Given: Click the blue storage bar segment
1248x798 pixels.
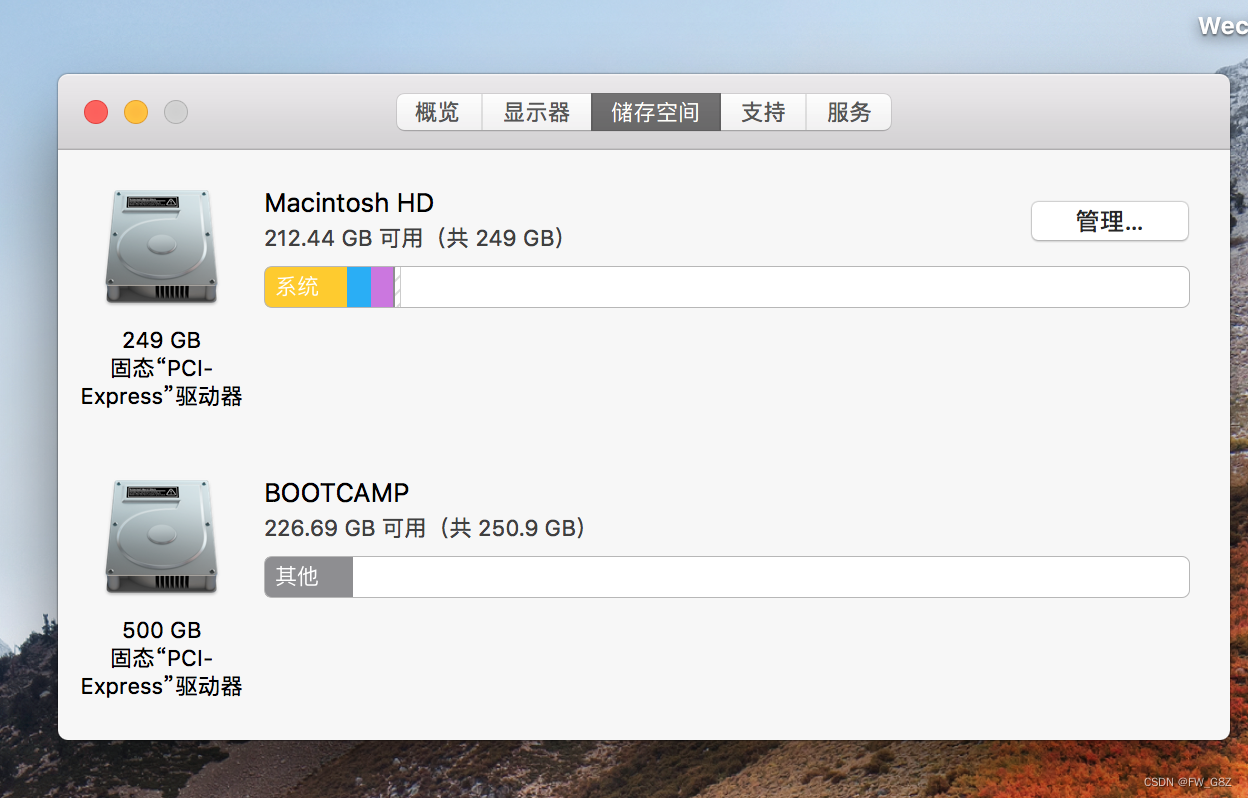Looking at the screenshot, I should click(x=359, y=287).
